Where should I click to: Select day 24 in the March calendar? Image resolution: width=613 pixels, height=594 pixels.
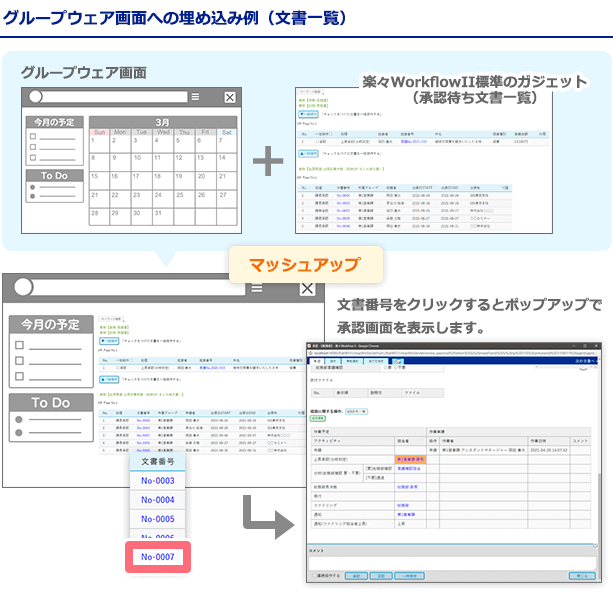pyautogui.click(x=163, y=199)
